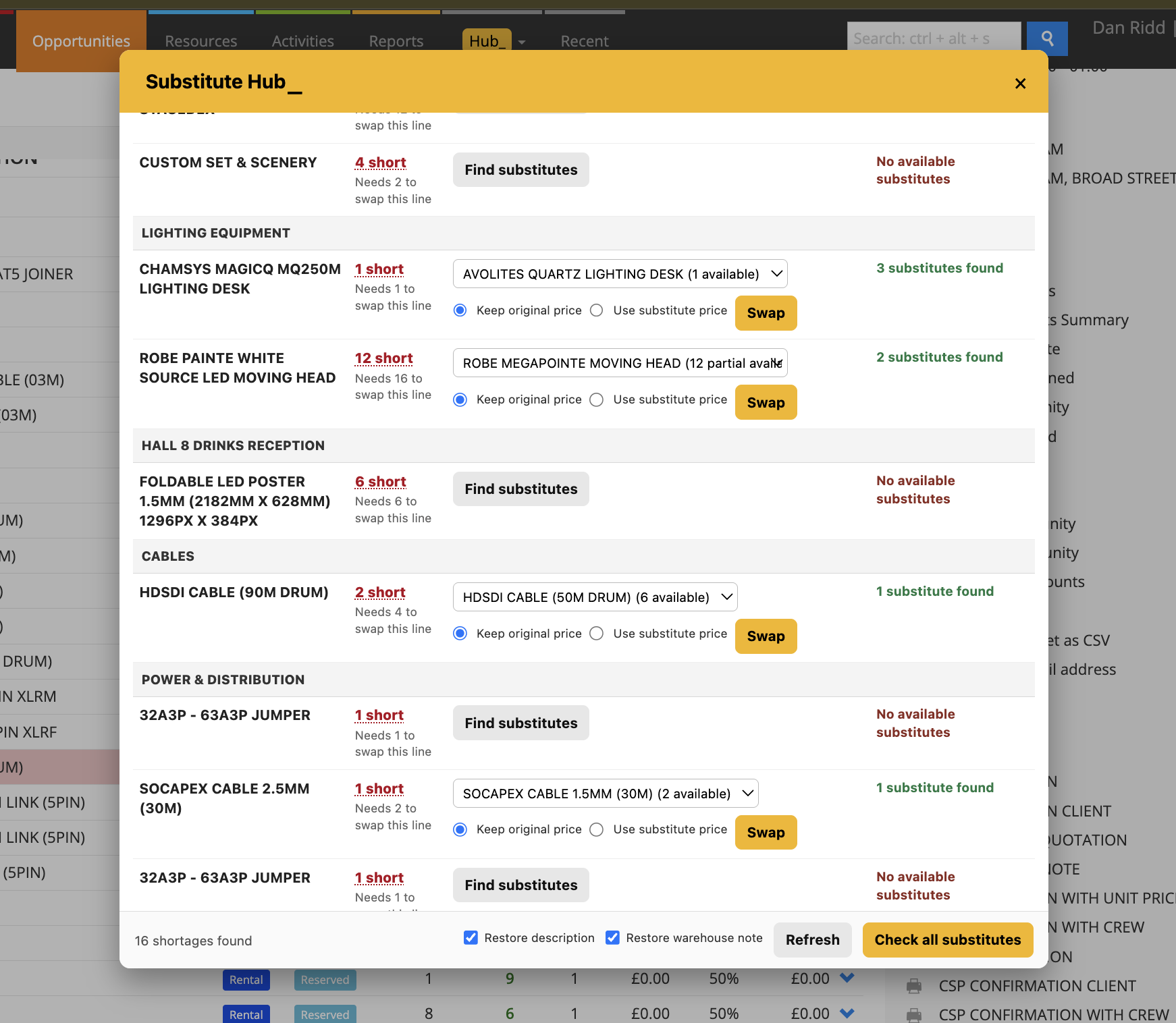Click the '6 short' link for FOLDABLE LED POSTER

(x=381, y=482)
